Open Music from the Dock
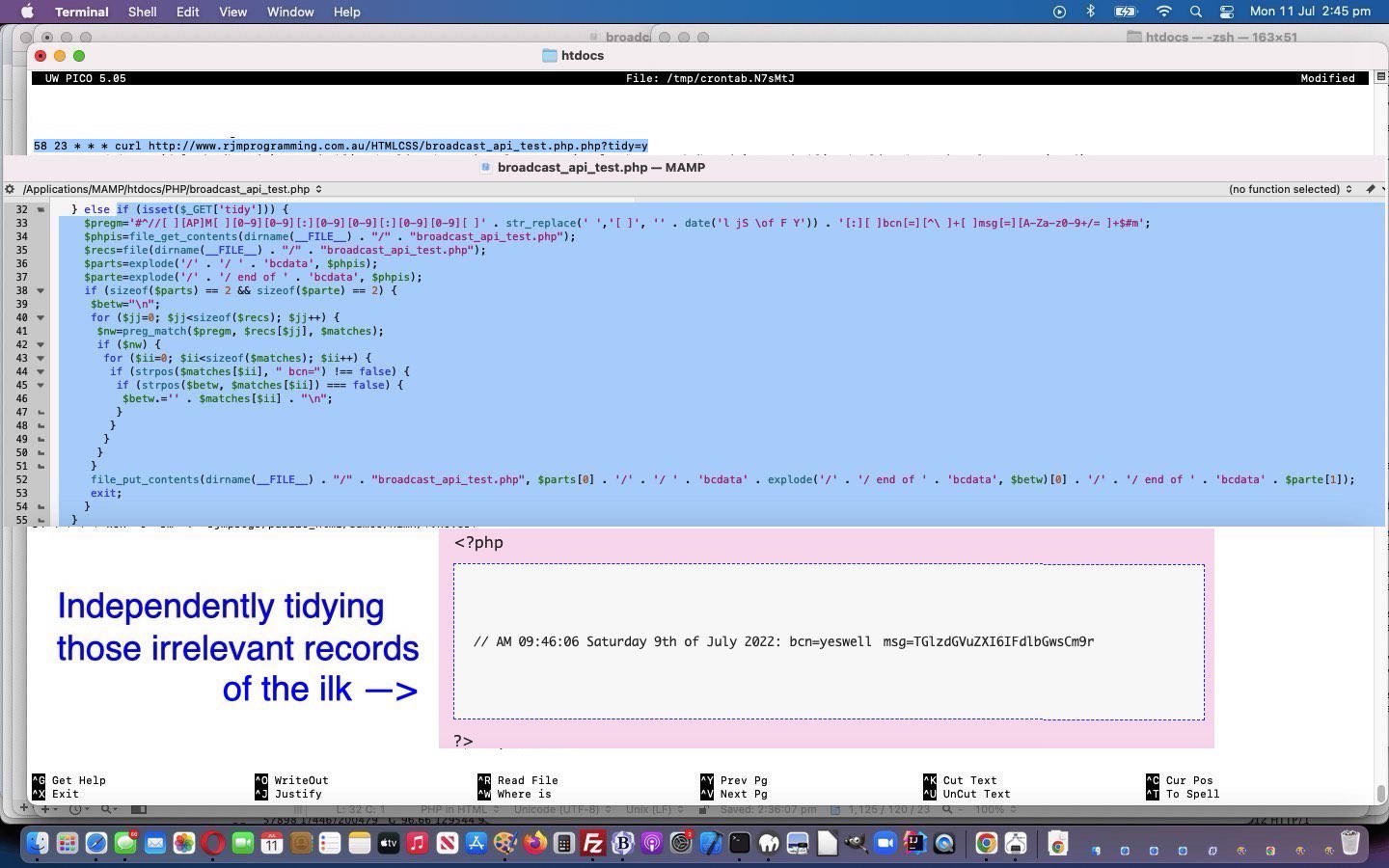 click(417, 843)
